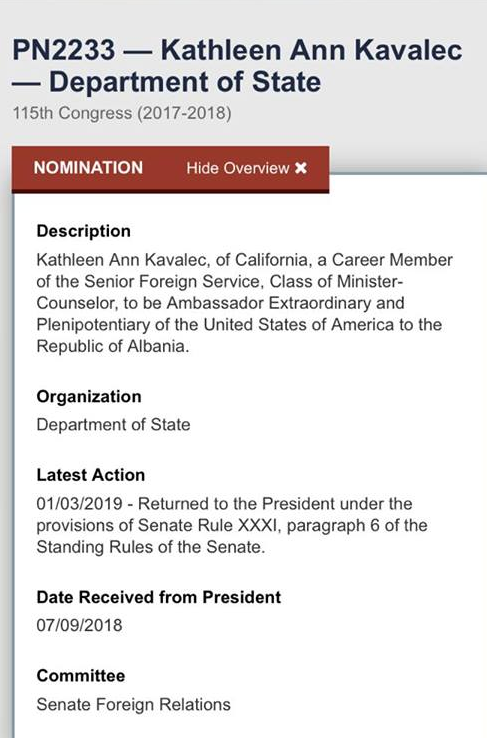Click the Committee heading
The width and height of the screenshot is (487, 738).
click(81, 676)
